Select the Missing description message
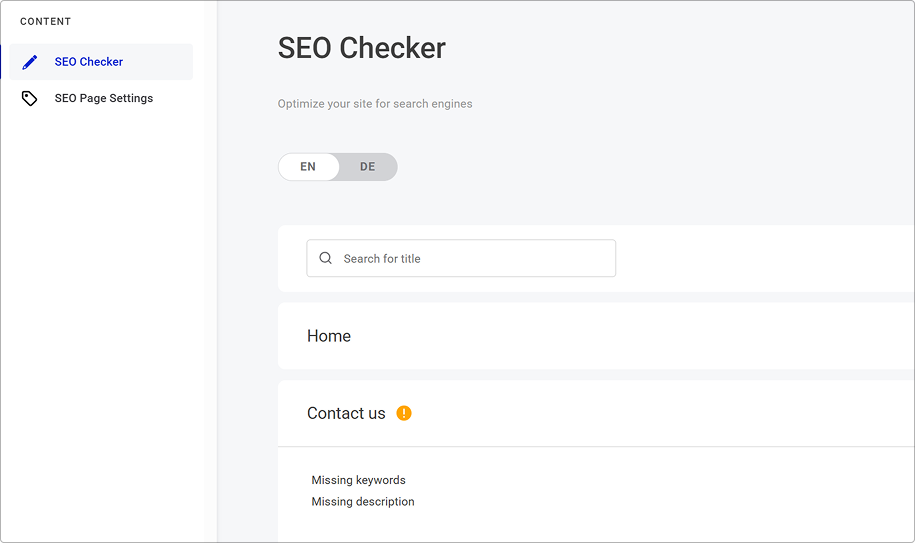 (363, 502)
